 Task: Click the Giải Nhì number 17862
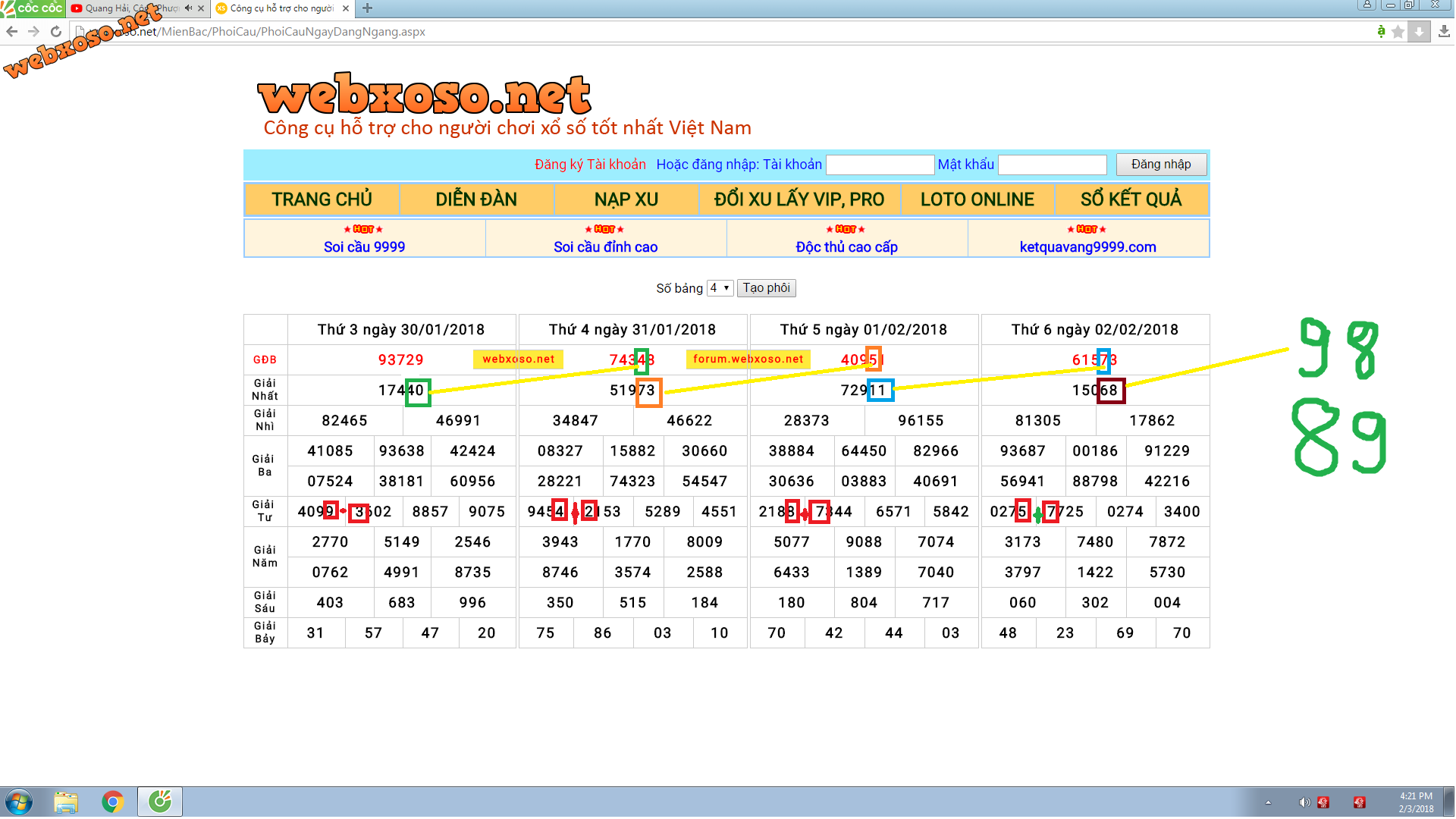click(x=1152, y=421)
